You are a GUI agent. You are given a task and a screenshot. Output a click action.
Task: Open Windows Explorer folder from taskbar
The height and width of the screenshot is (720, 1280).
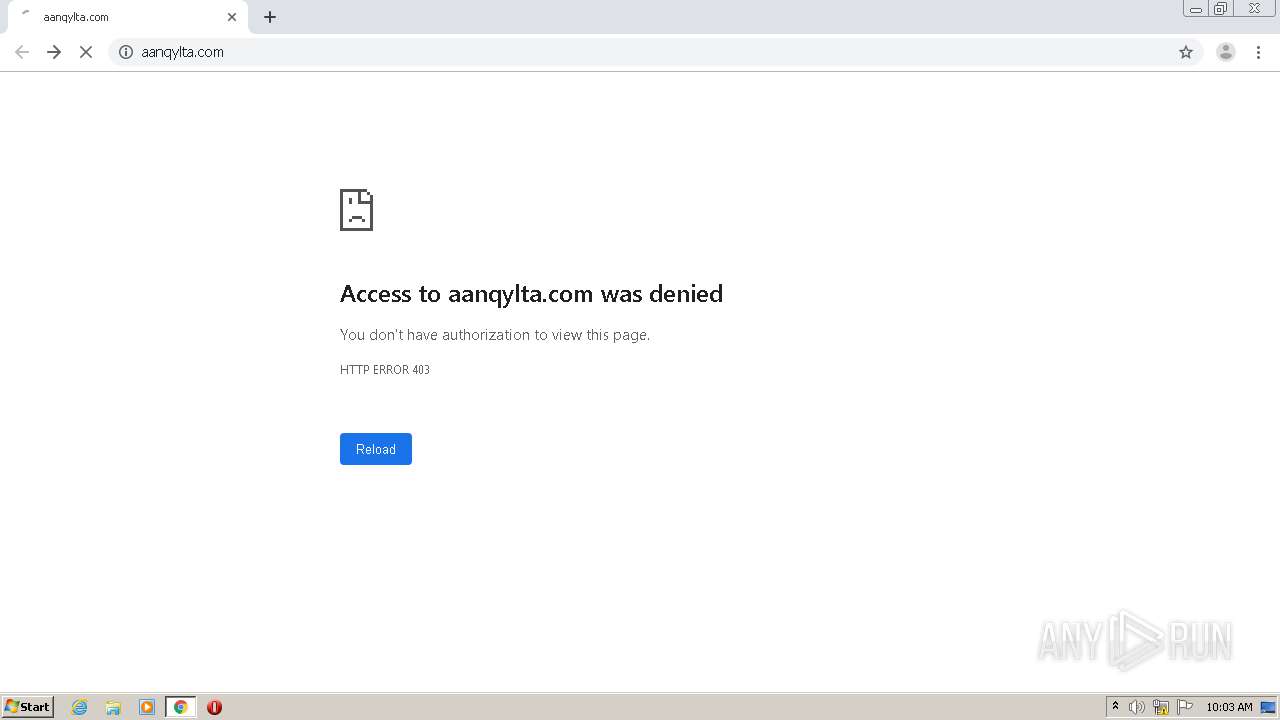pos(113,707)
